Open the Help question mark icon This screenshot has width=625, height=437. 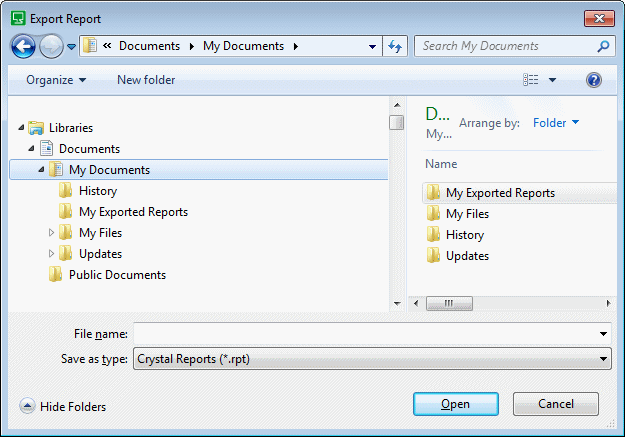click(594, 80)
